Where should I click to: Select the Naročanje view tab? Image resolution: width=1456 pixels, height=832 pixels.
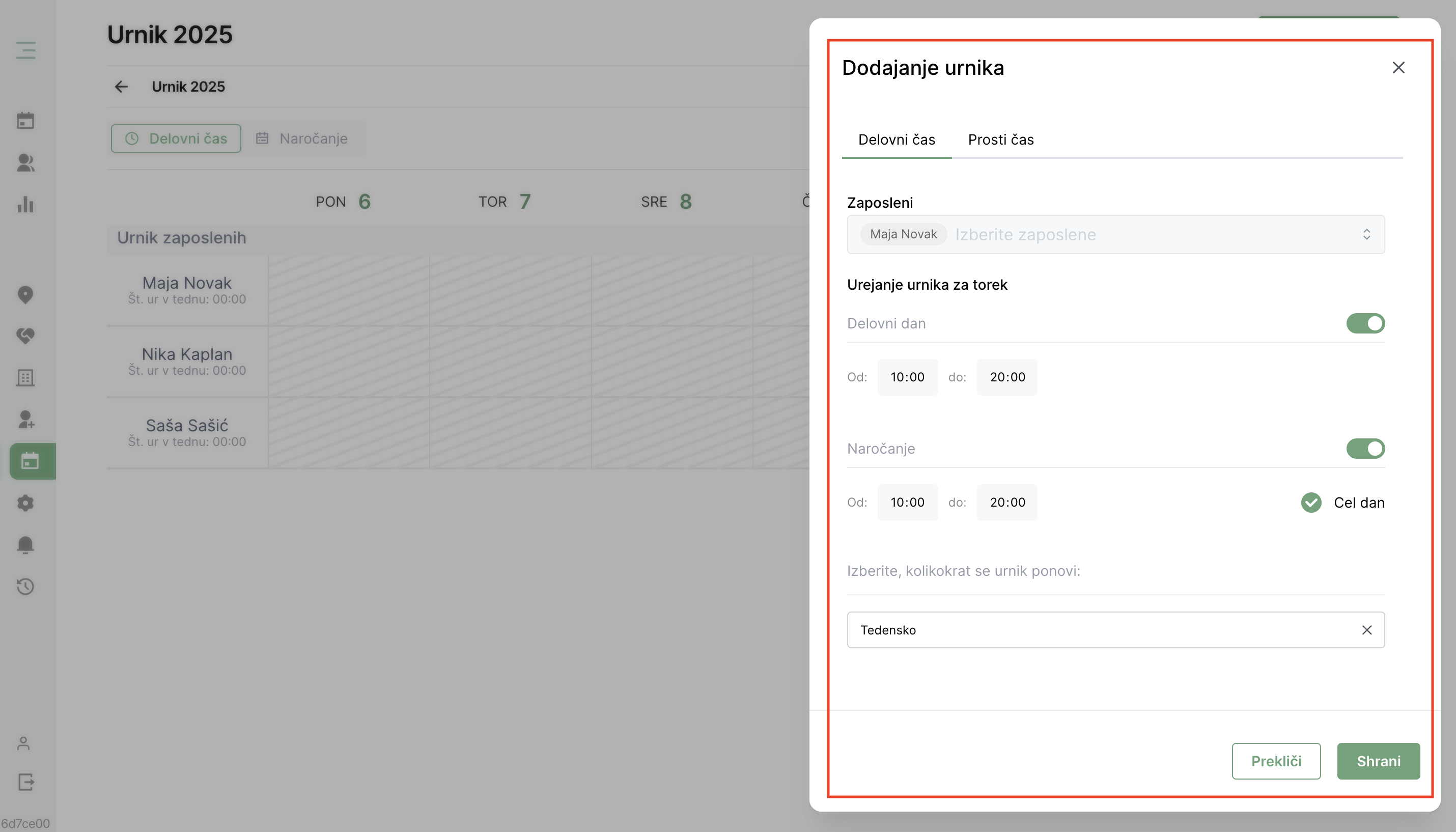click(x=301, y=138)
